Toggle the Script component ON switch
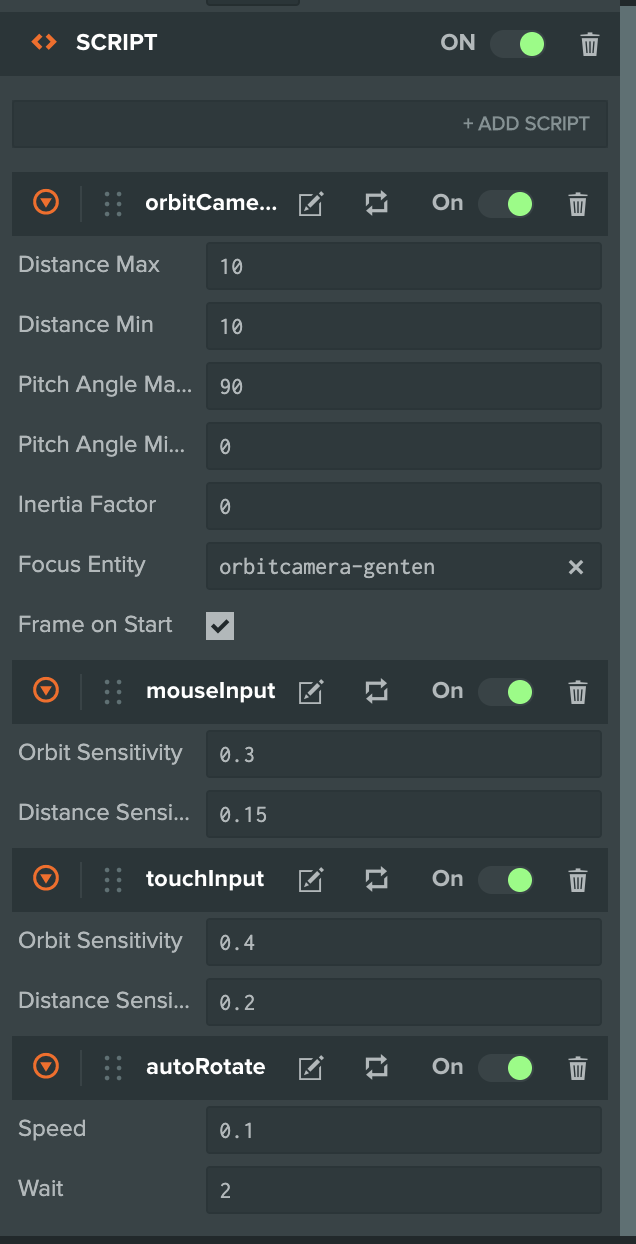The height and width of the screenshot is (1244, 636). (518, 44)
